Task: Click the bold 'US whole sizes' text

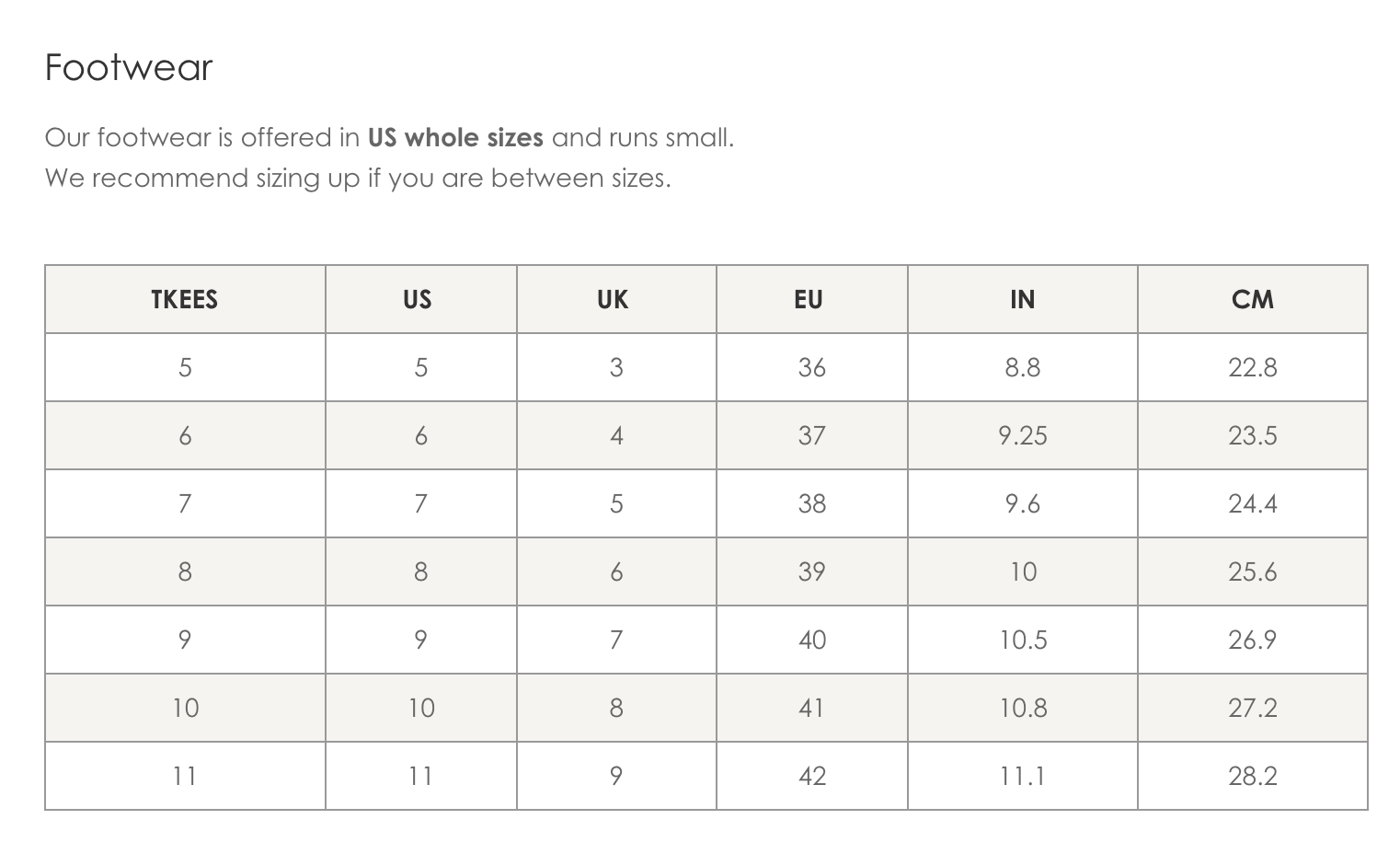Action: point(455,138)
